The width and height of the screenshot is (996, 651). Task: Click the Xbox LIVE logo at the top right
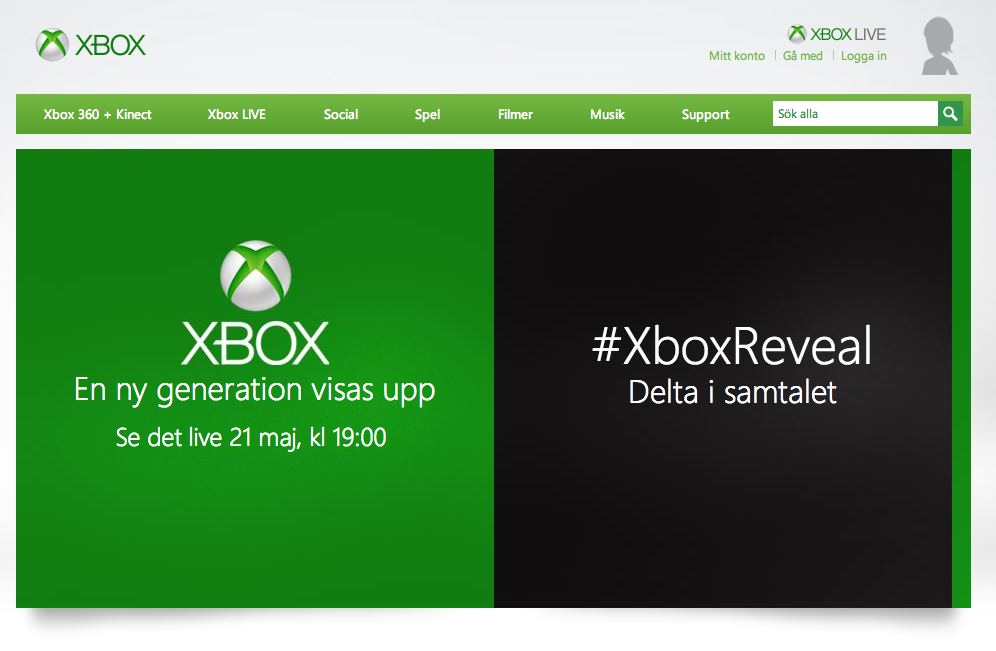[837, 34]
